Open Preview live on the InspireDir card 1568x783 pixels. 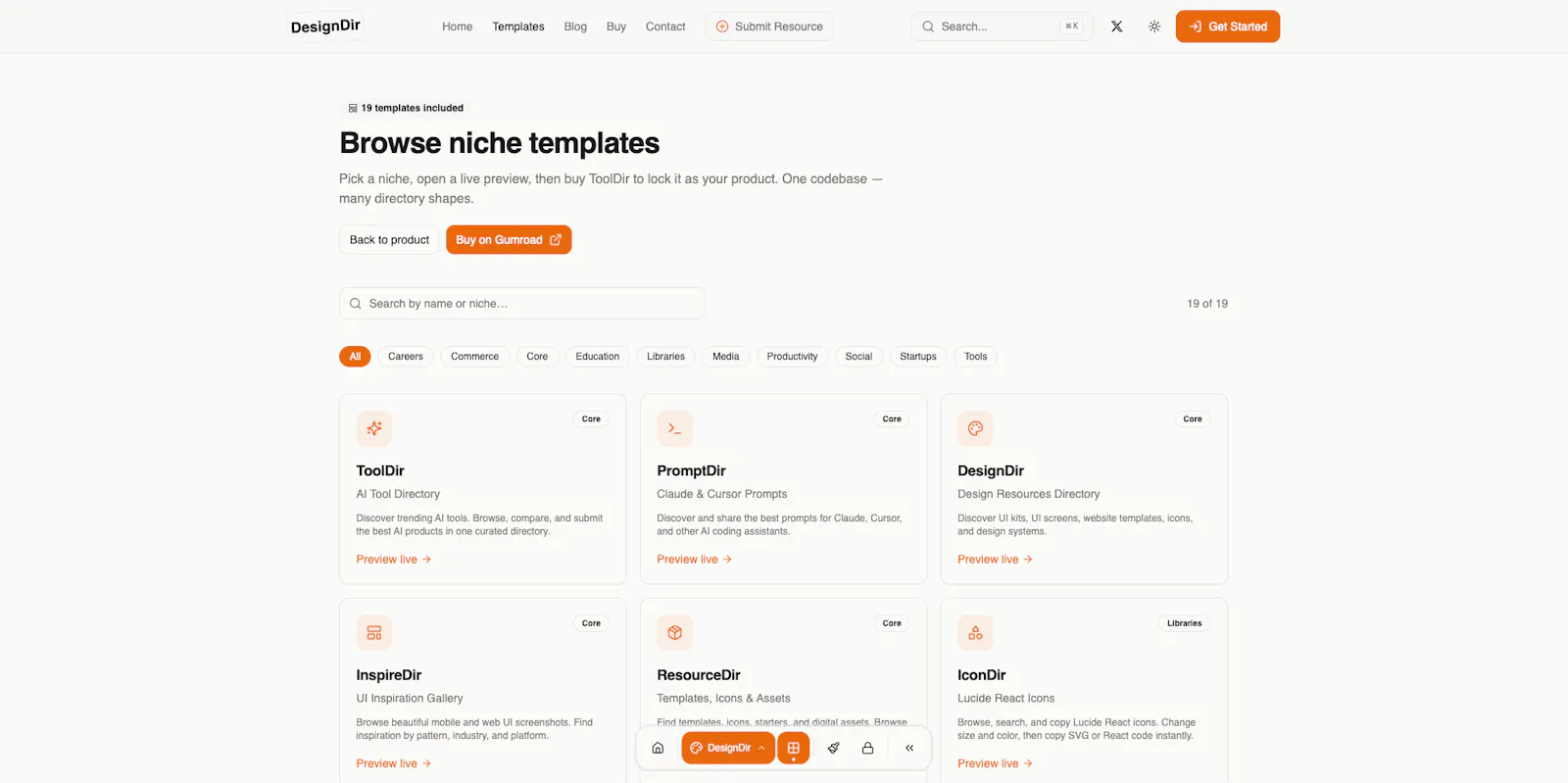(x=394, y=763)
